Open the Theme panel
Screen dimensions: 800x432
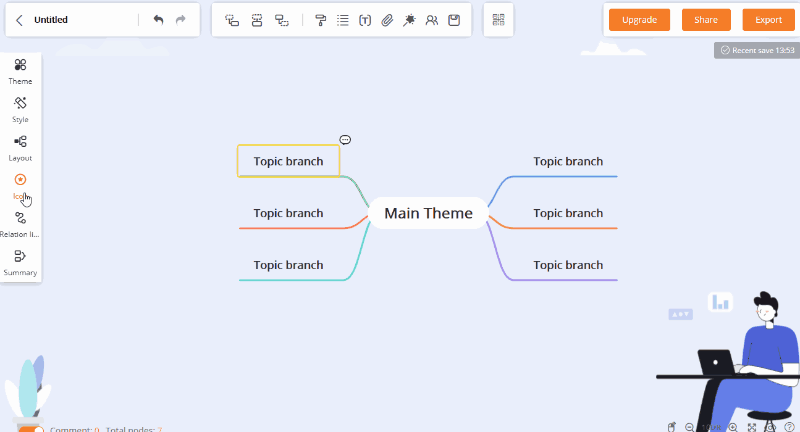20,71
